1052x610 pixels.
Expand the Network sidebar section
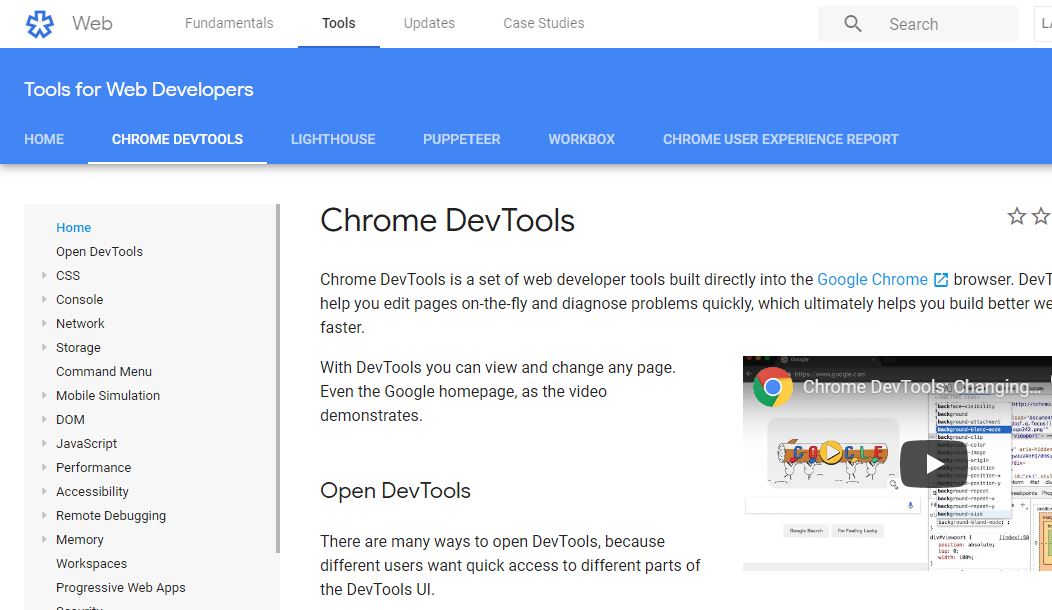pos(44,323)
